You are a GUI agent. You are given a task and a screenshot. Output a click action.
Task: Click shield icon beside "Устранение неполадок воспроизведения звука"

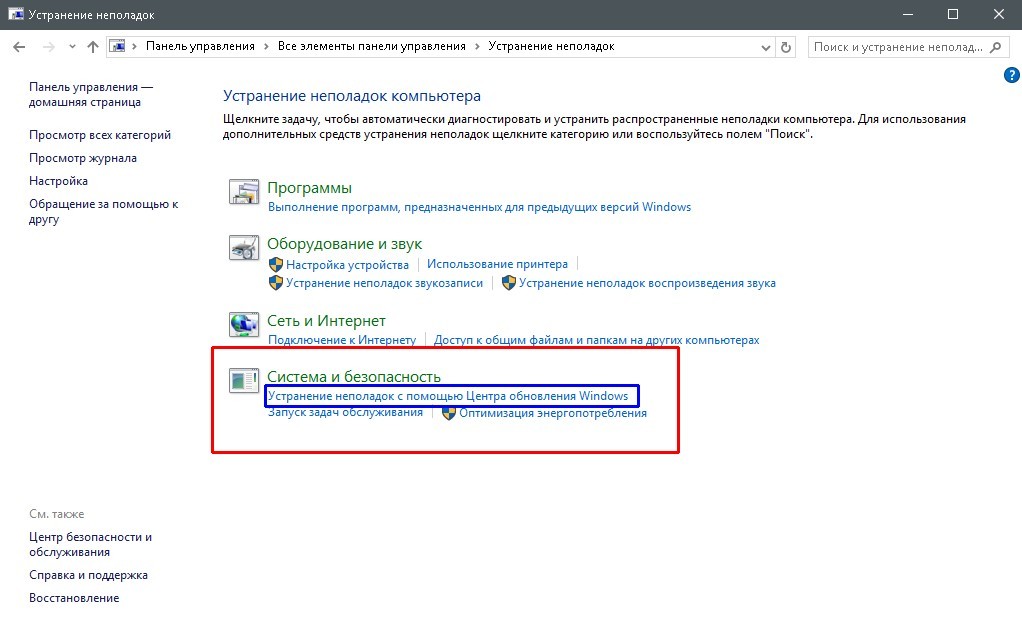click(x=509, y=283)
